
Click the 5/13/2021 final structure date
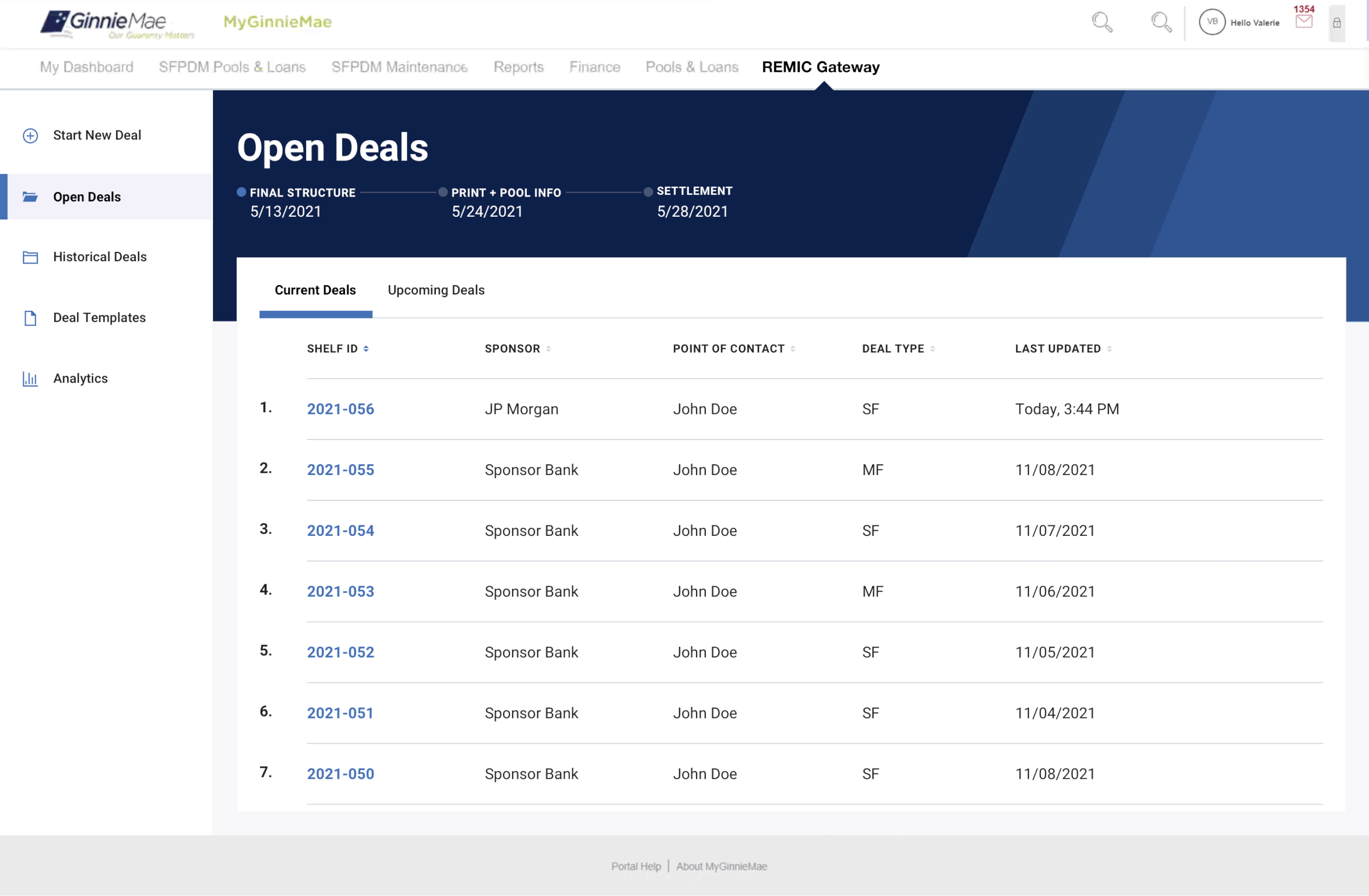tap(285, 212)
